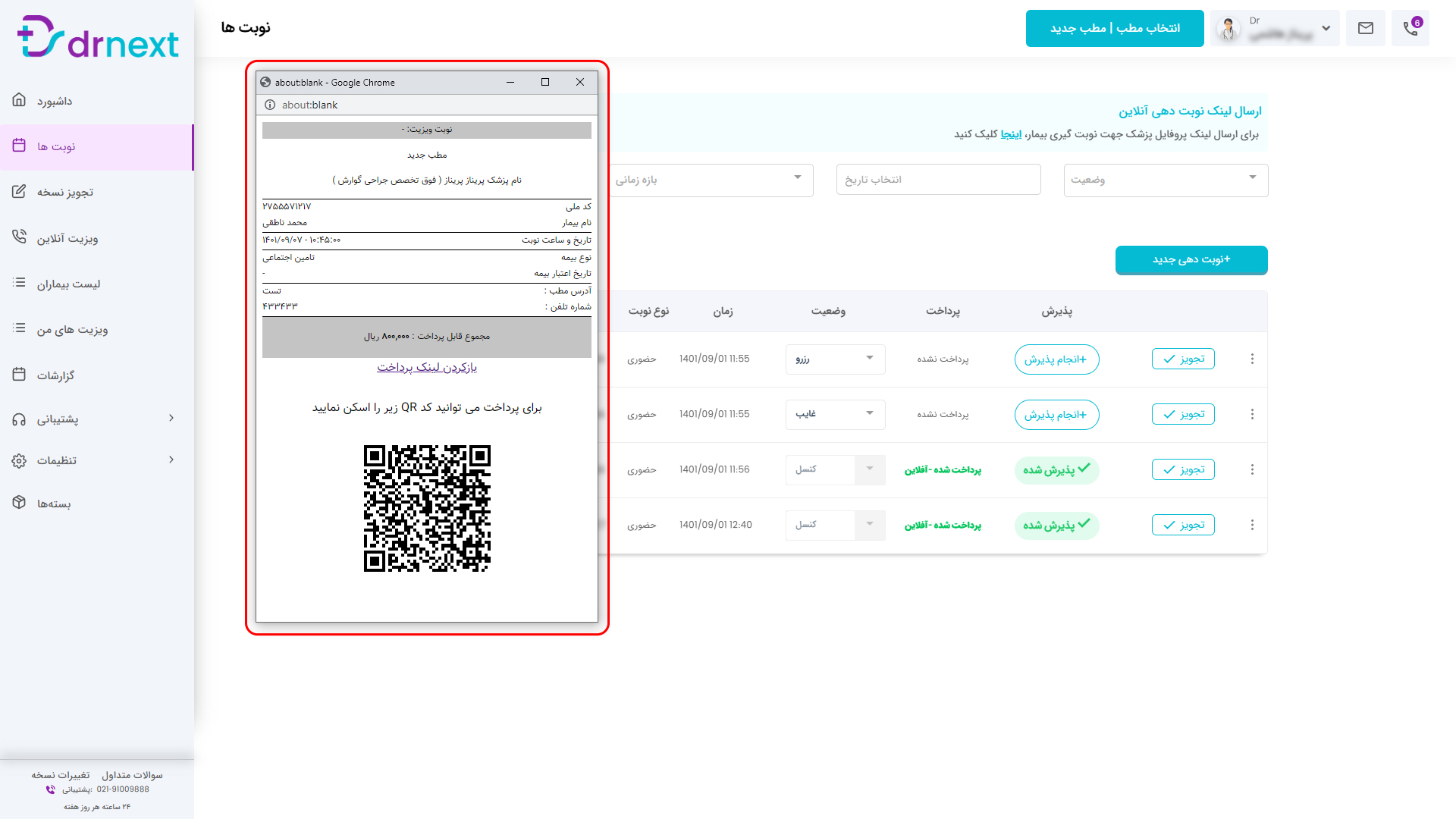Open three-dot menu for 11:56 appointment row

coord(1252,469)
